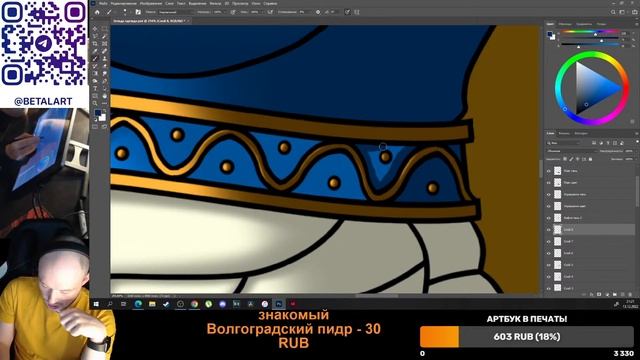Toggle airbrush build-up in options bar
The height and width of the screenshot is (360, 640).
pos(270,12)
